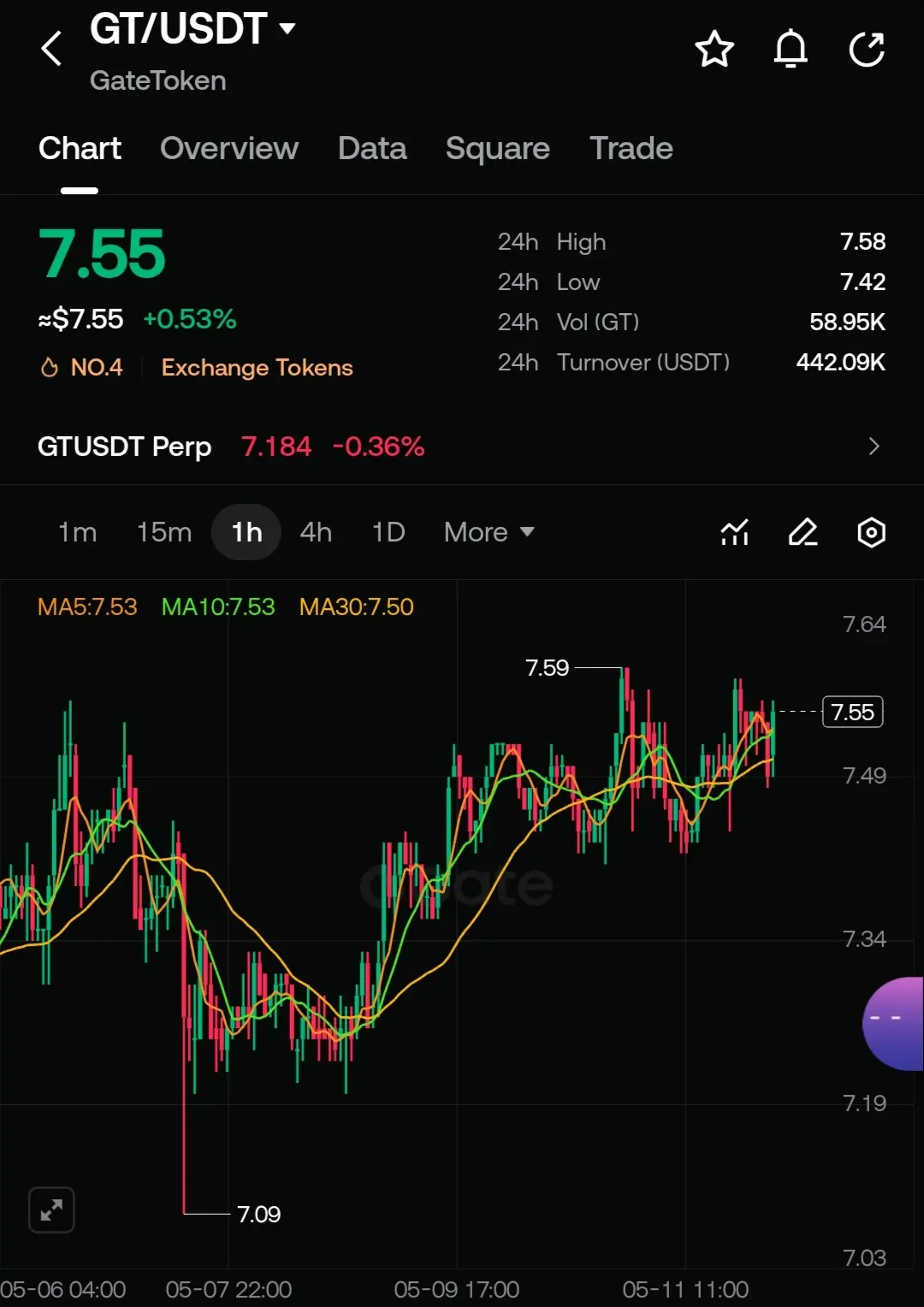Tap the 7.34 price axis label

tap(864, 939)
